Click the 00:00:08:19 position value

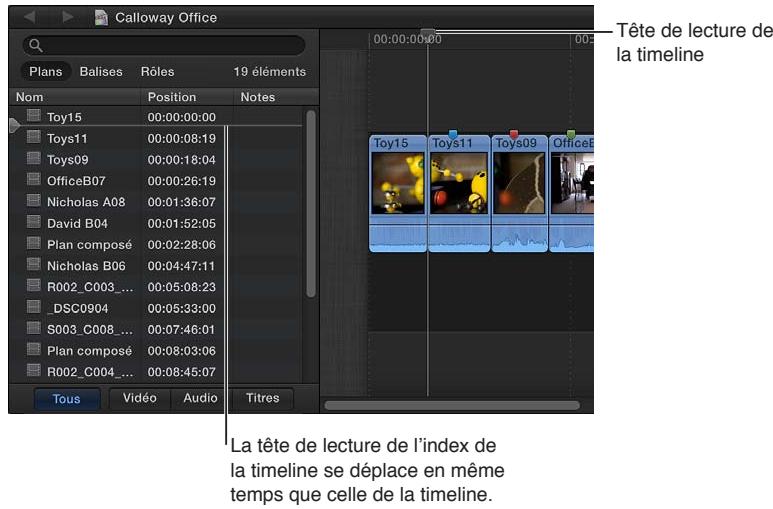pos(181,139)
